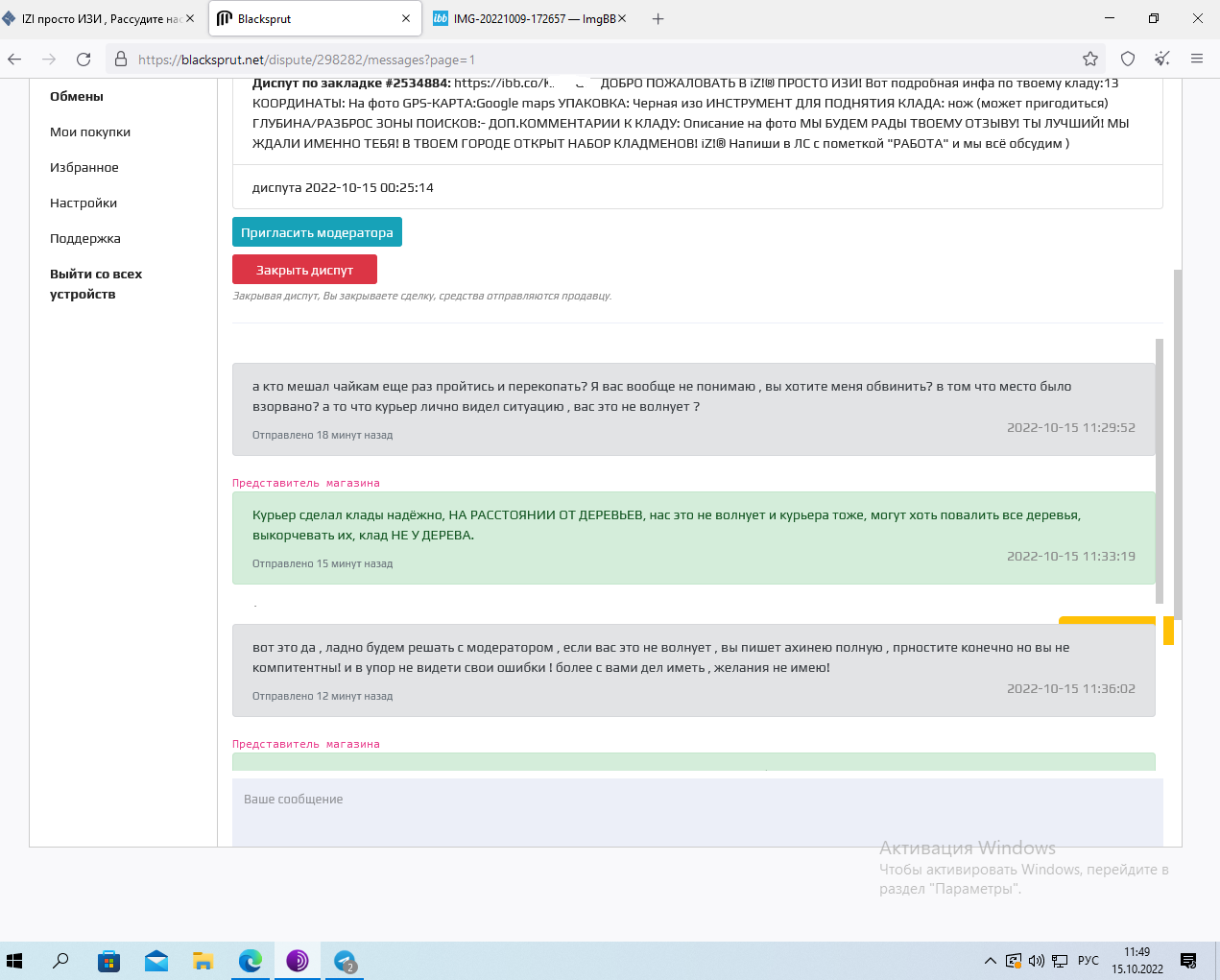Click Пригласить модератора button
The width and height of the screenshot is (1220, 980).
coord(317,232)
